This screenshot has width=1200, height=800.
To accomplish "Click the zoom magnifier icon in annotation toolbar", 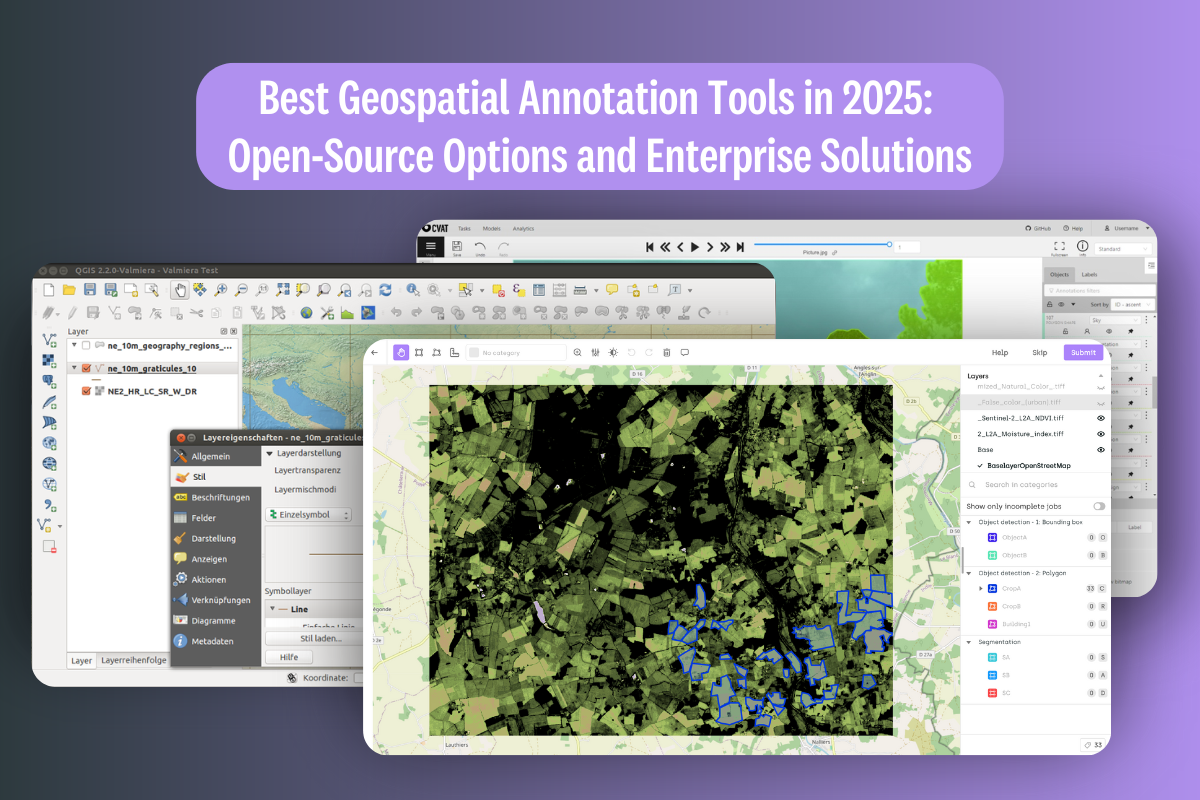I will pos(579,352).
